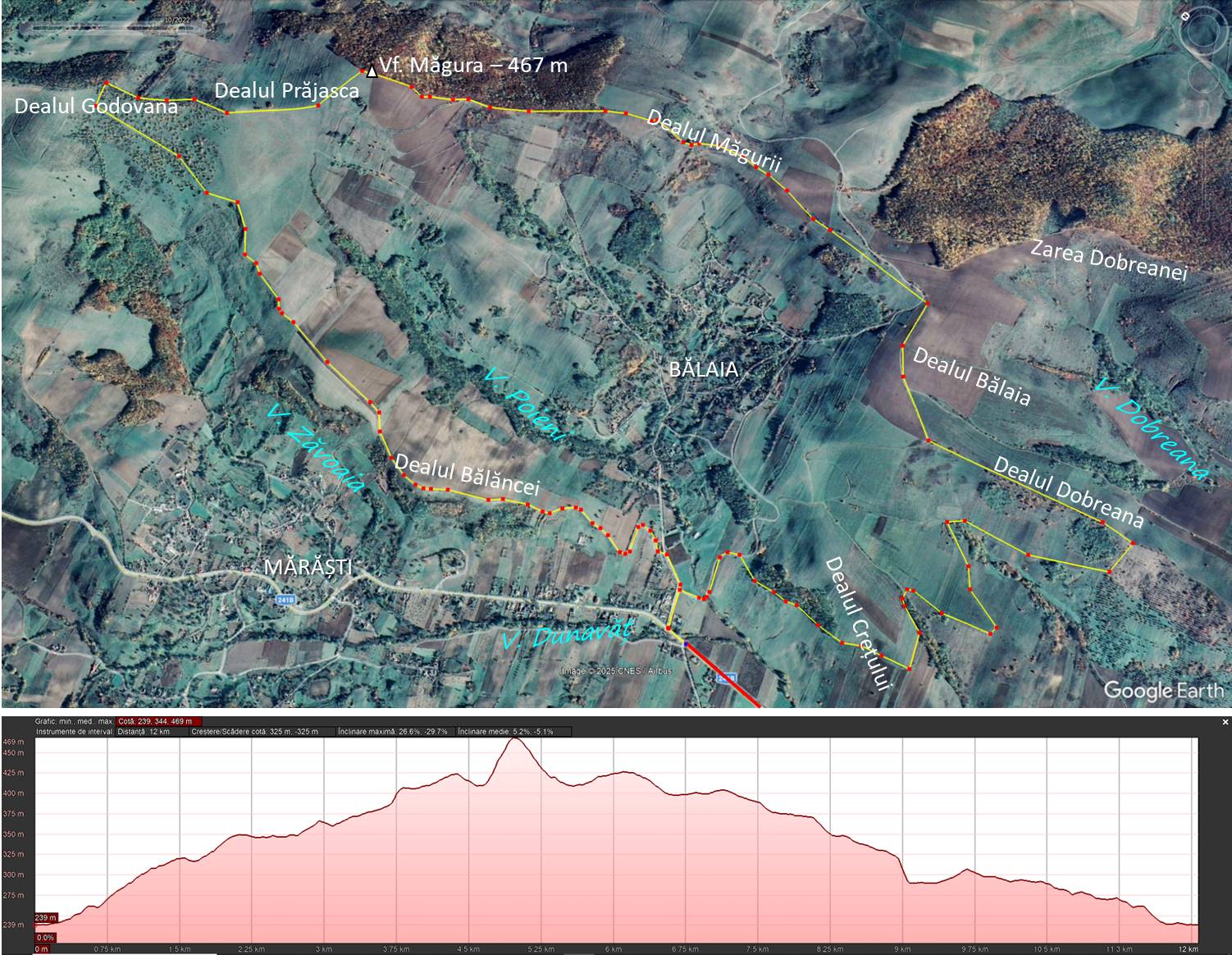Click the highest peak on elevation graph
Image resolution: width=1232 pixels, height=955 pixels.
click(x=515, y=739)
